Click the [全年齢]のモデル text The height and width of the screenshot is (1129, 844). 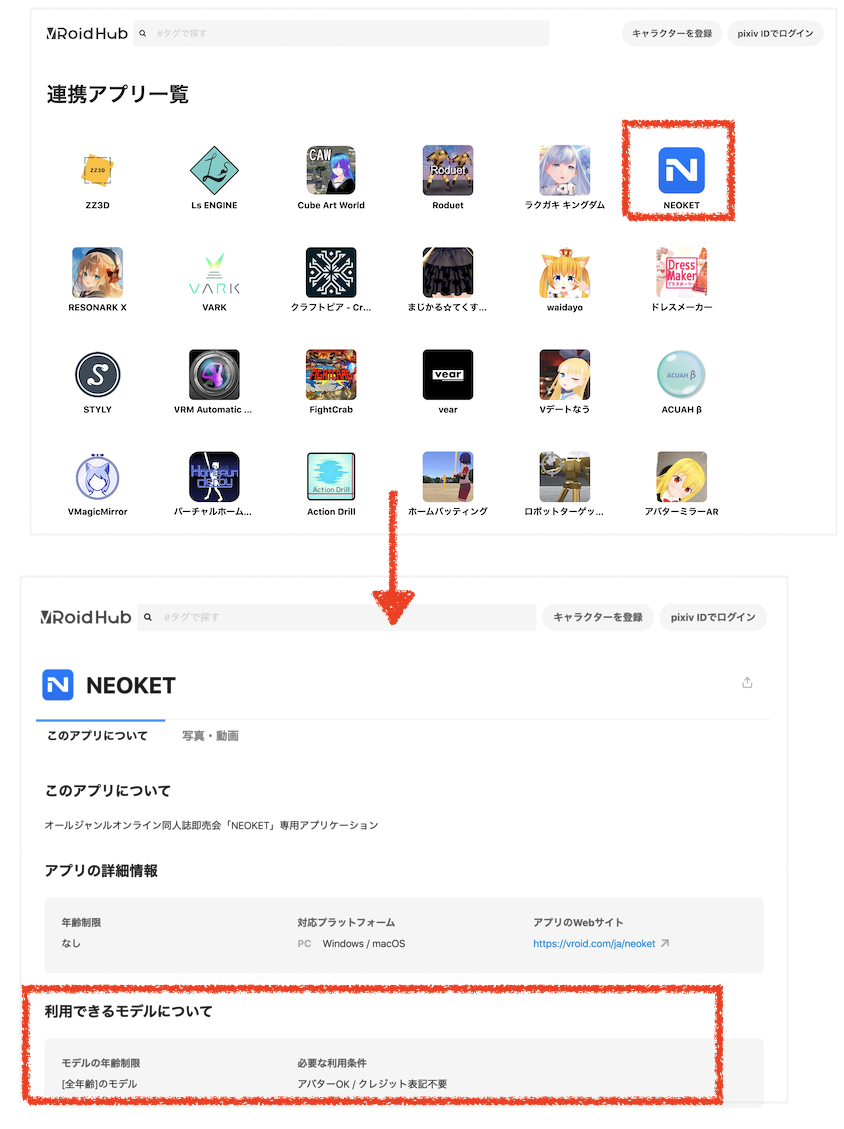coord(99,1084)
